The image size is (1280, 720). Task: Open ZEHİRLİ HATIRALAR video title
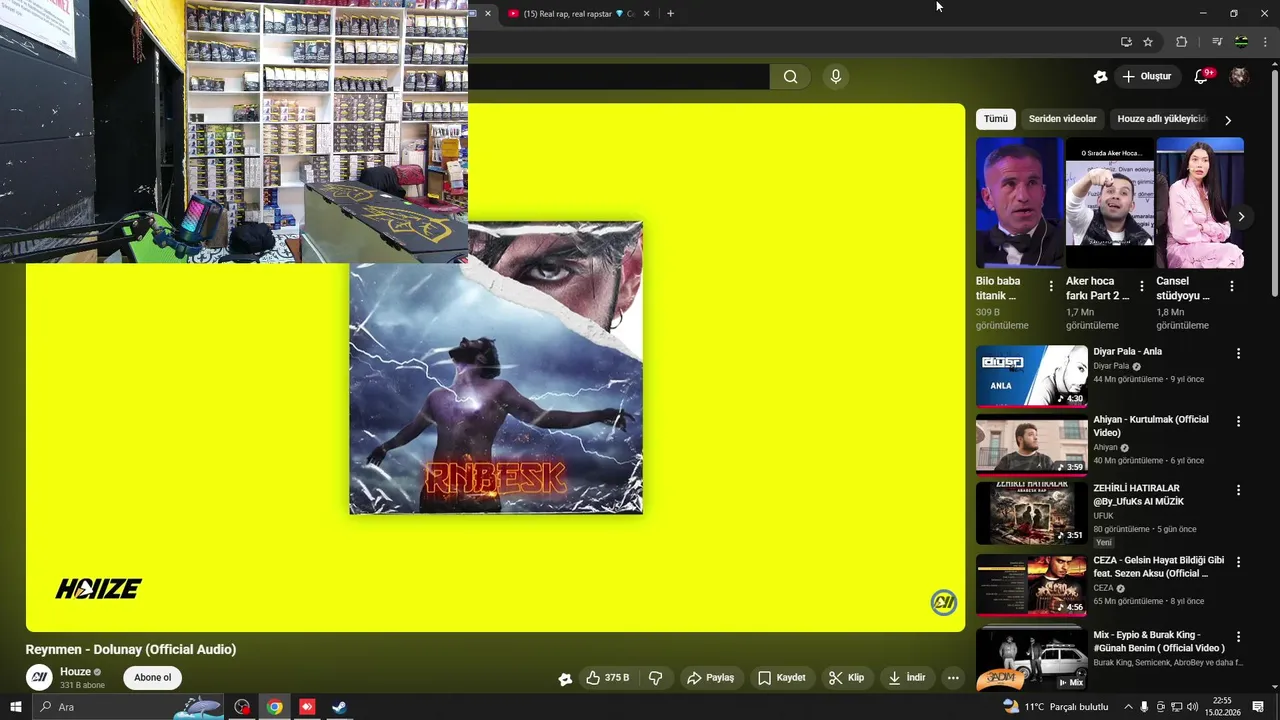click(x=1139, y=495)
